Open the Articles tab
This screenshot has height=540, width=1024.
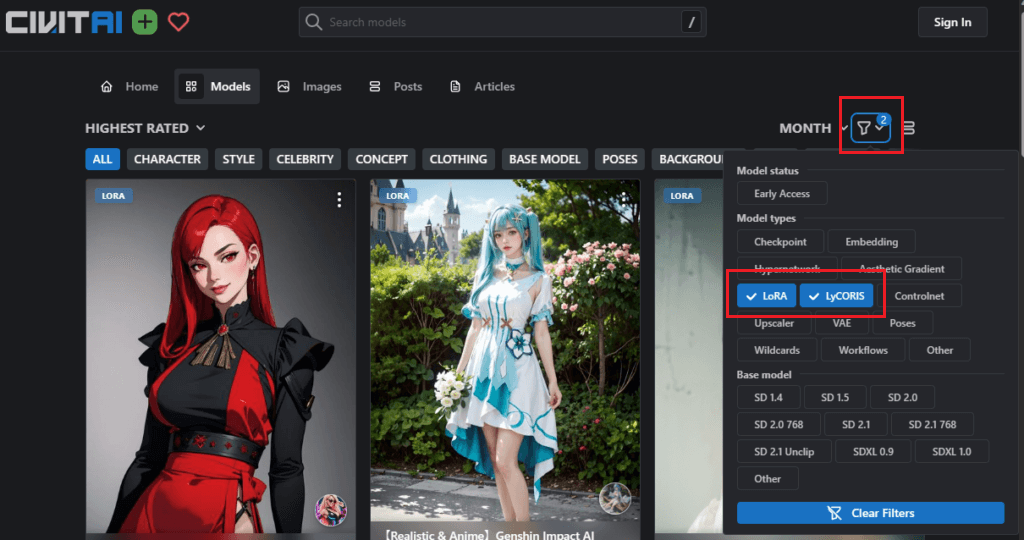click(483, 86)
